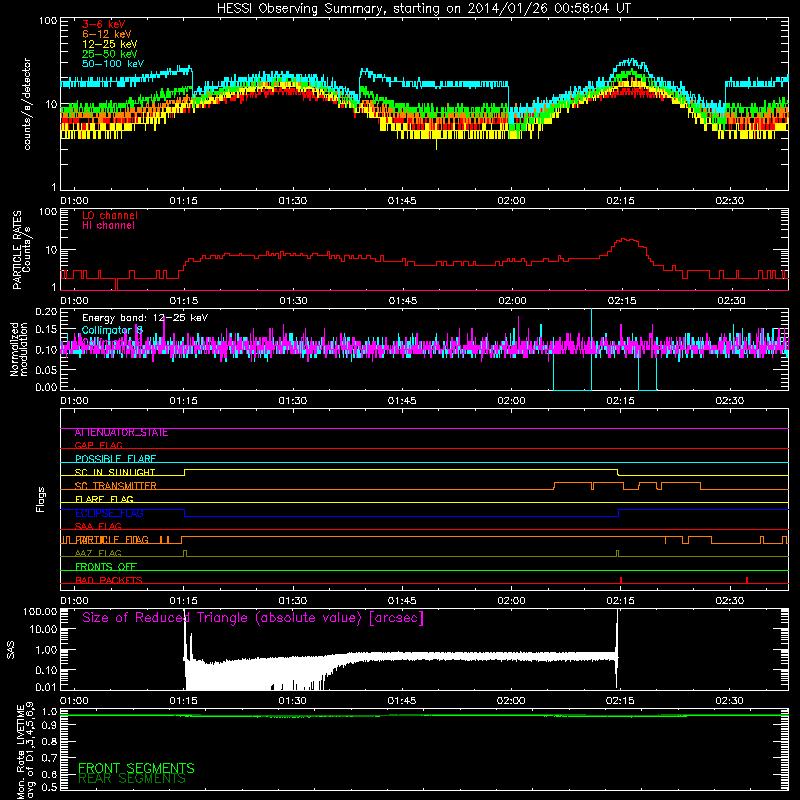
Task: Click the 02:00 tick under the count-rate plot
Action: 511,201
